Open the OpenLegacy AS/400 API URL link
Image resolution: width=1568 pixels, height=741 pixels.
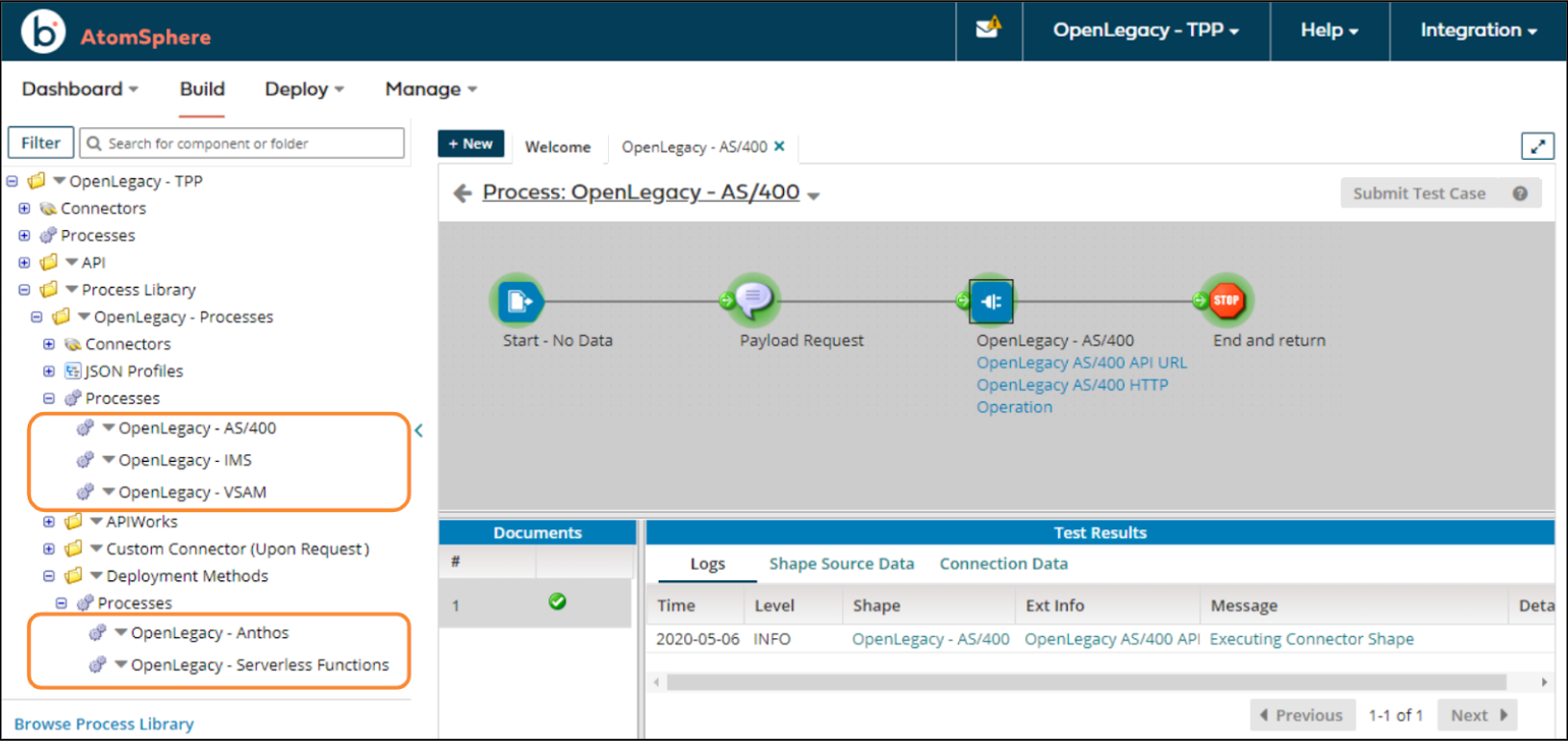1081,363
